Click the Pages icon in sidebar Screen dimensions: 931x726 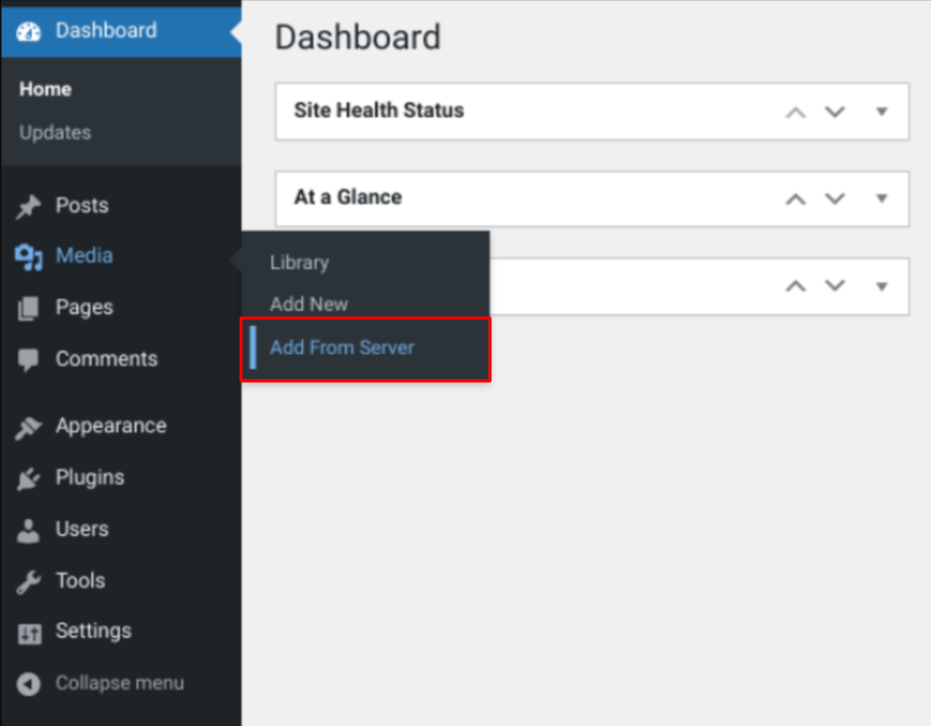click(x=29, y=308)
